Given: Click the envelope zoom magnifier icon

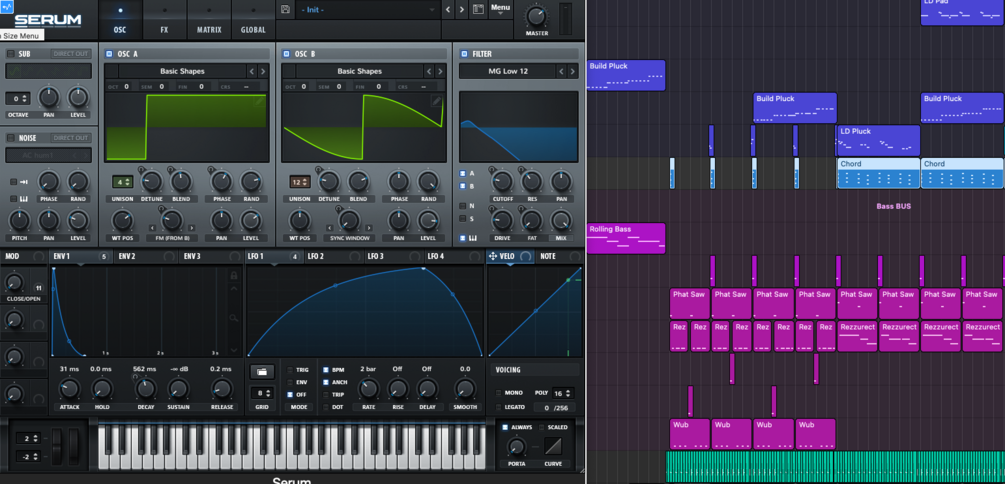Looking at the screenshot, I should click(234, 318).
